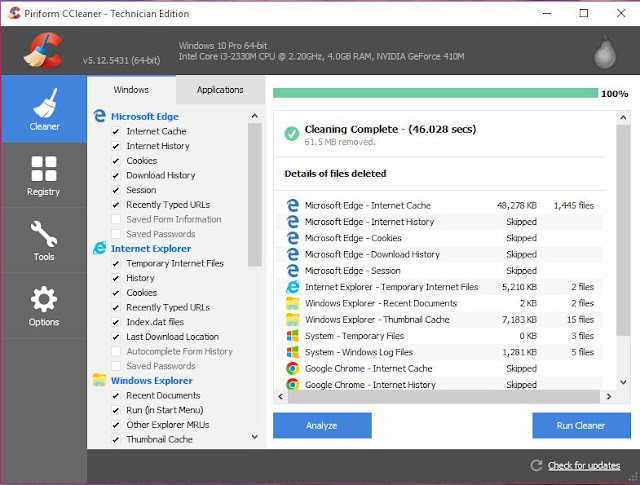Collapse the Internet Explorer category header

(x=151, y=248)
